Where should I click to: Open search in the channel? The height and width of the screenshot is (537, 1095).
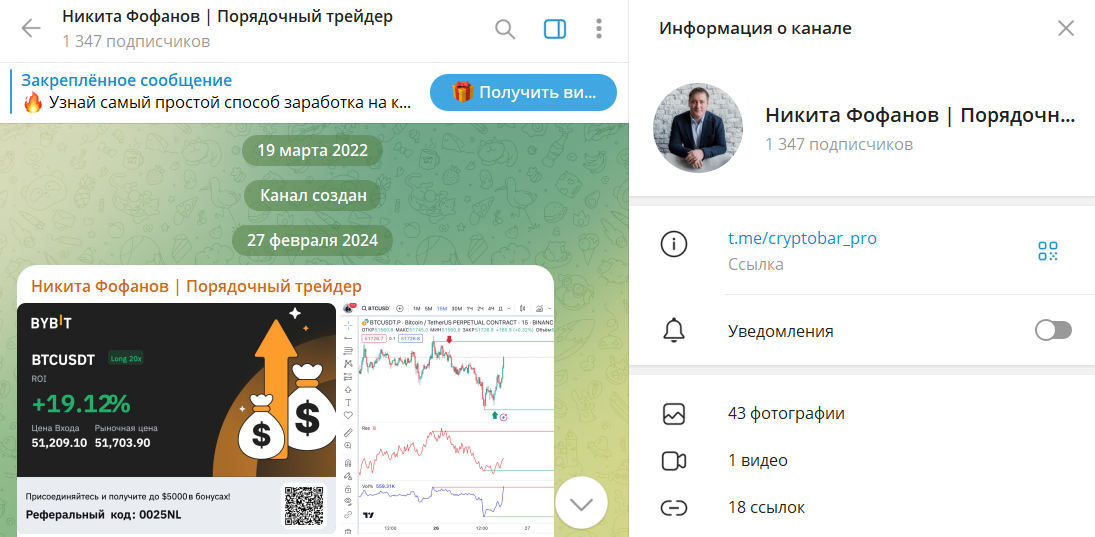505,29
